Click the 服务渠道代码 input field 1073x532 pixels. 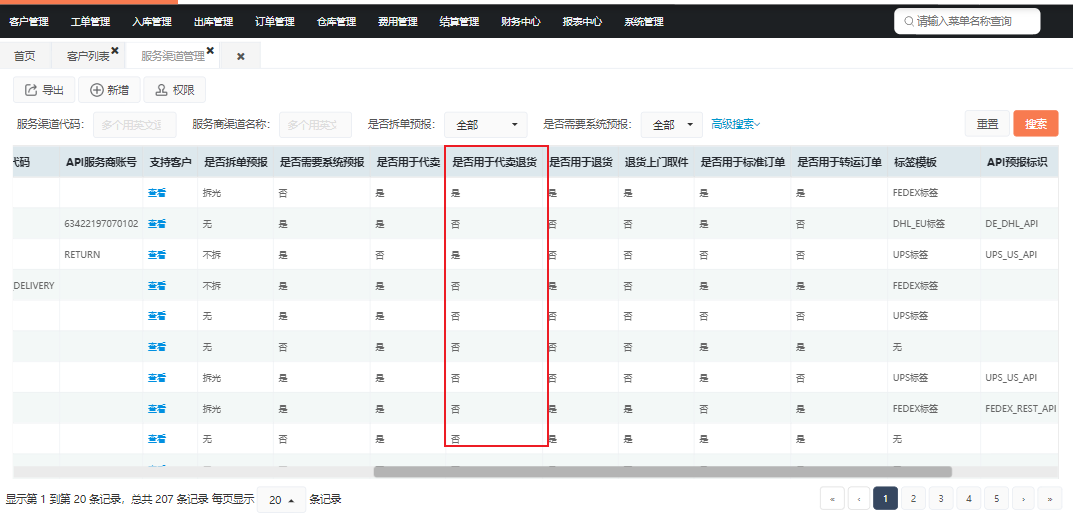[135, 125]
